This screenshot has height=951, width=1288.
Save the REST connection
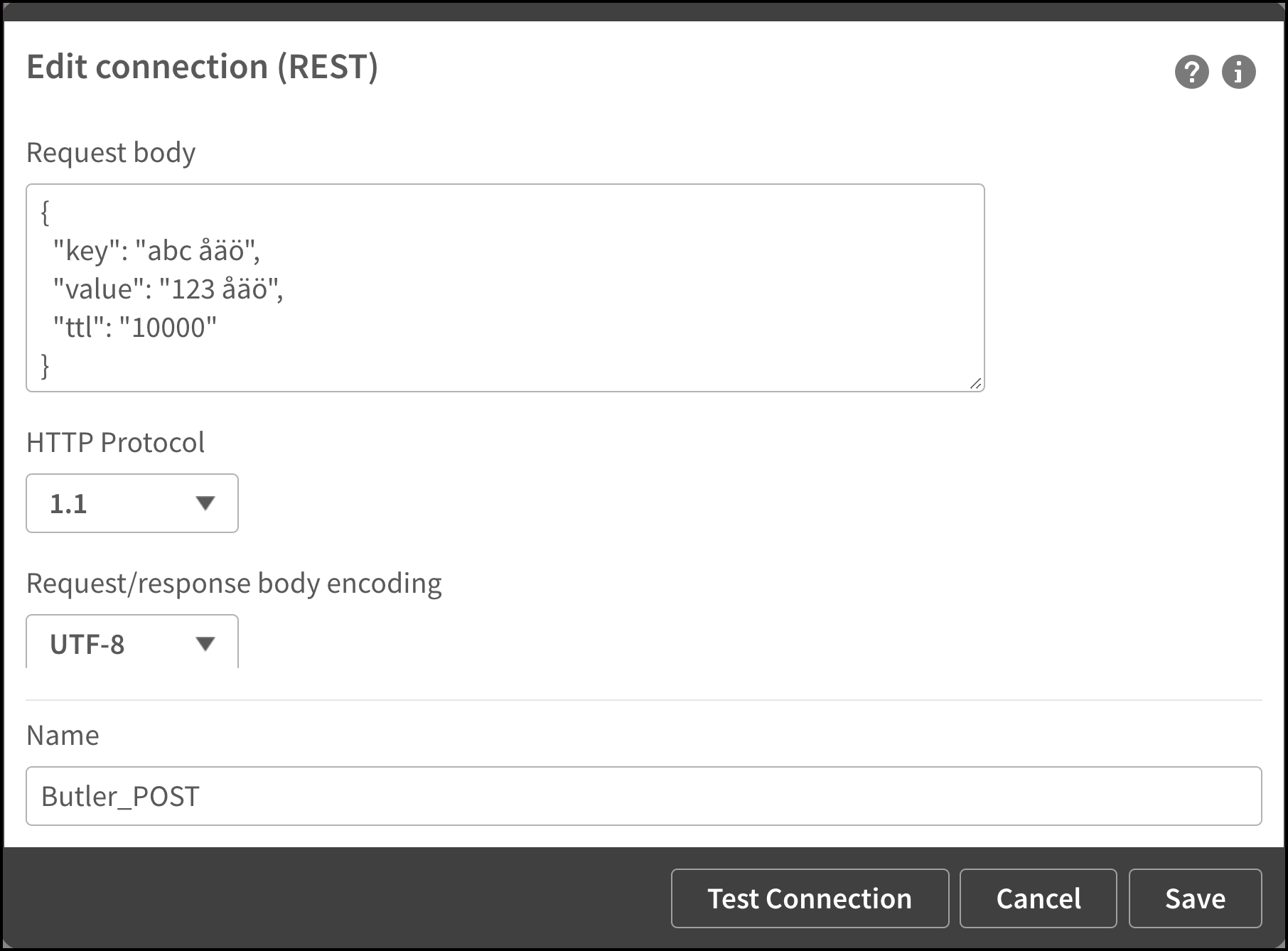1195,898
